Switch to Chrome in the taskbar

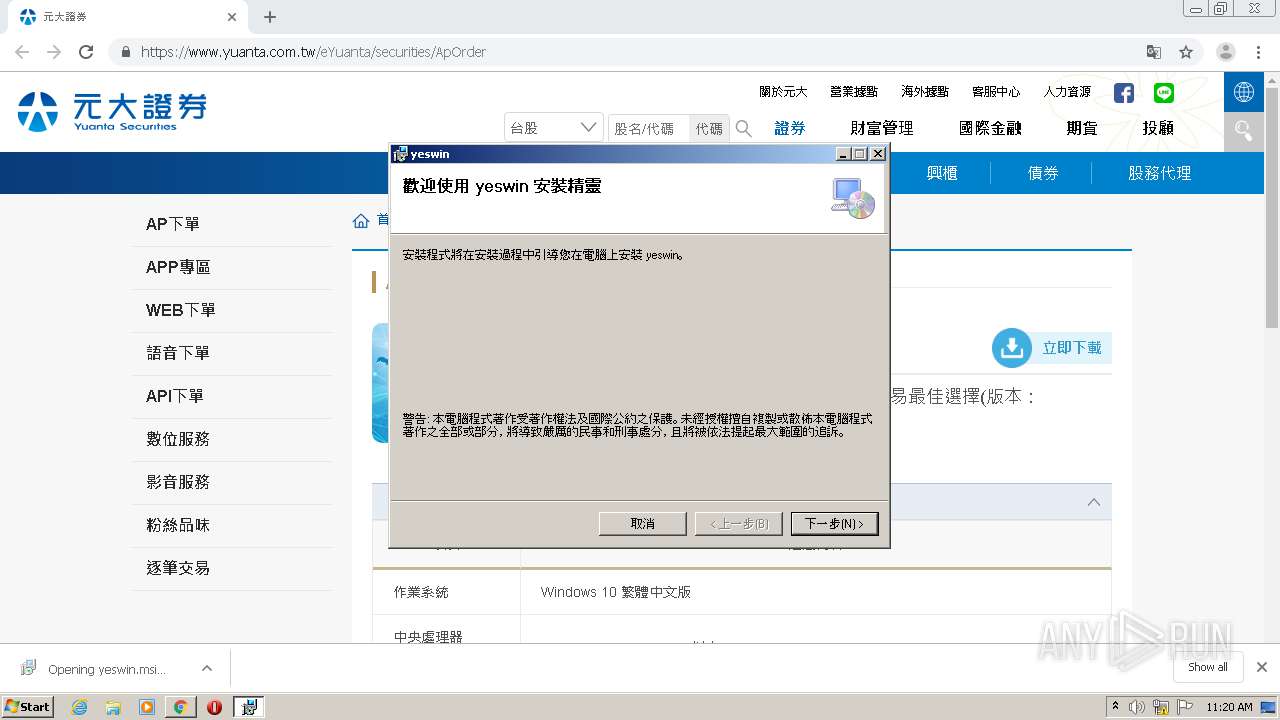pos(180,707)
